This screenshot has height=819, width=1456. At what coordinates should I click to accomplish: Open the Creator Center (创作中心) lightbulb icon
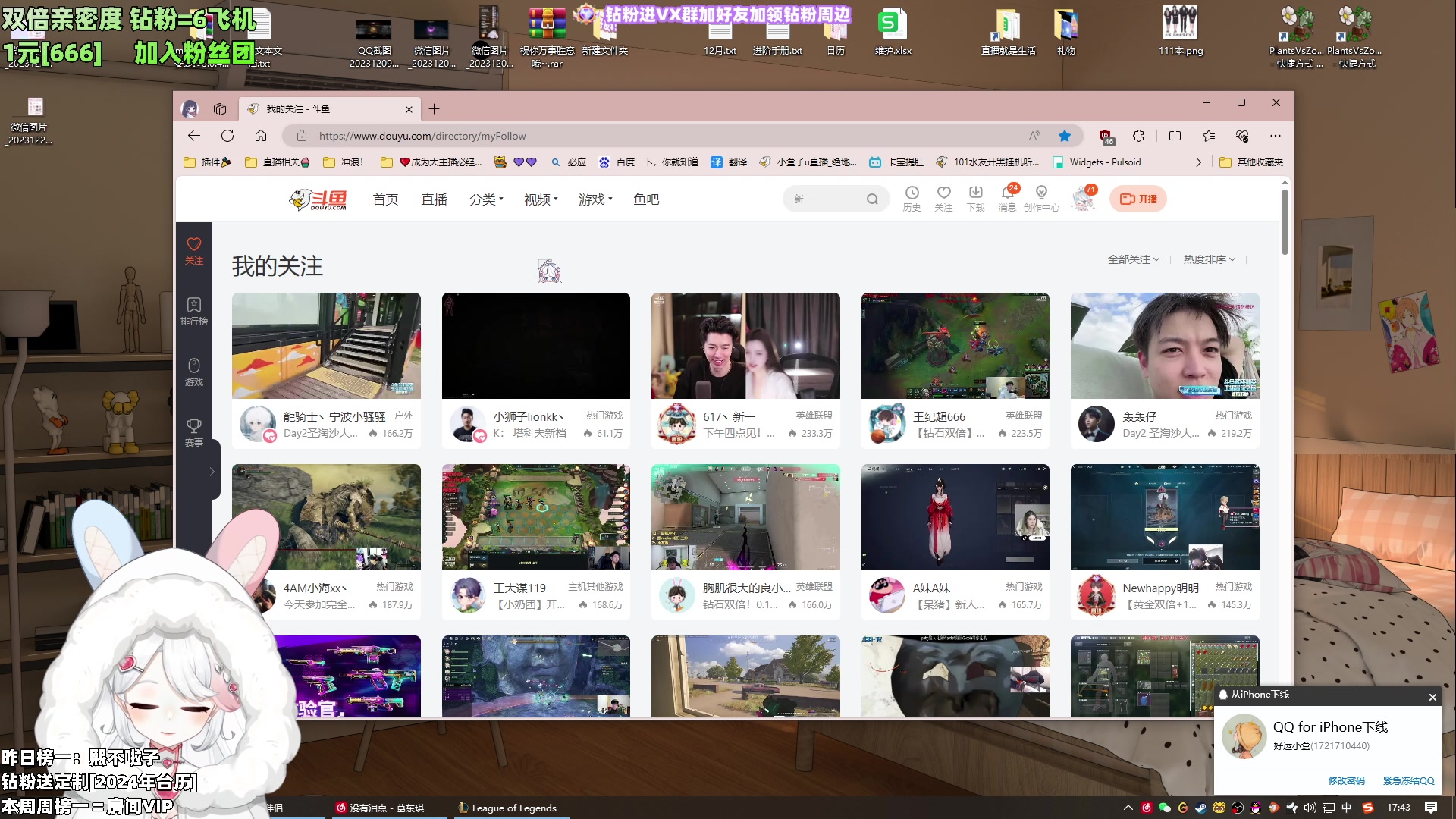tap(1041, 193)
